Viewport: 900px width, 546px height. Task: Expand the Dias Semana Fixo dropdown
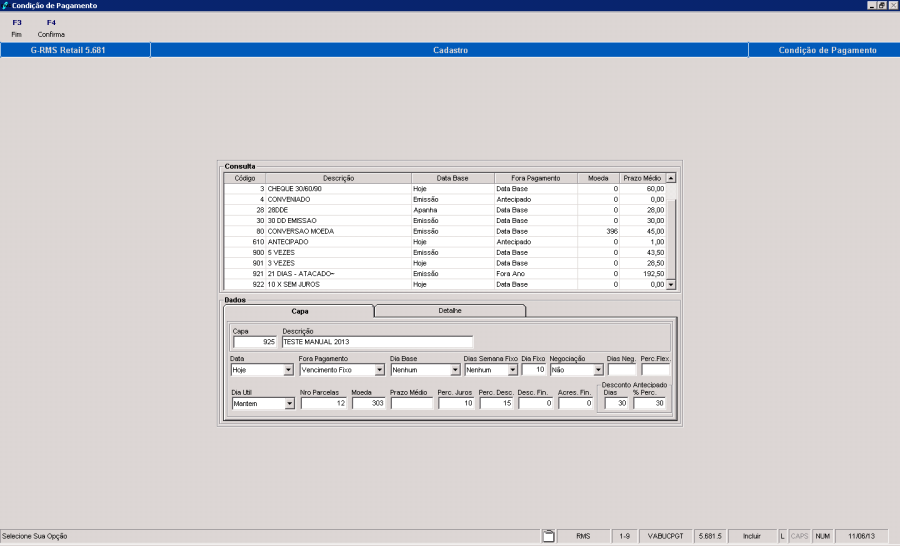pyautogui.click(x=512, y=370)
